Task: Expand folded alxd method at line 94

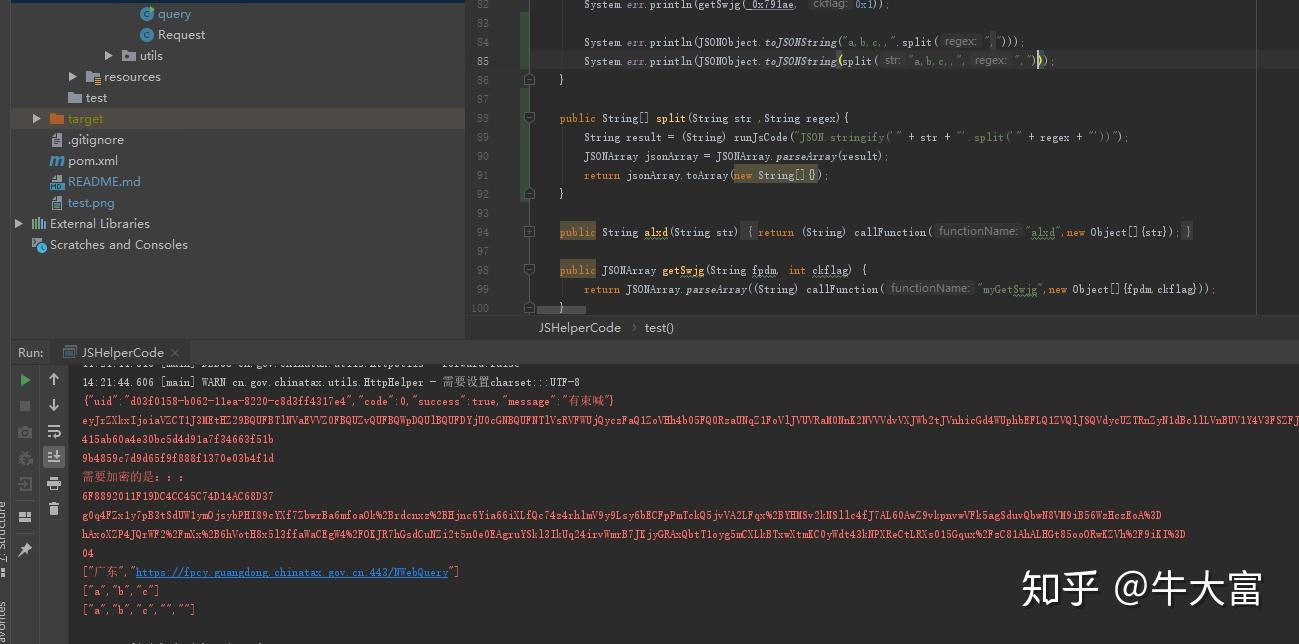Action: click(529, 232)
